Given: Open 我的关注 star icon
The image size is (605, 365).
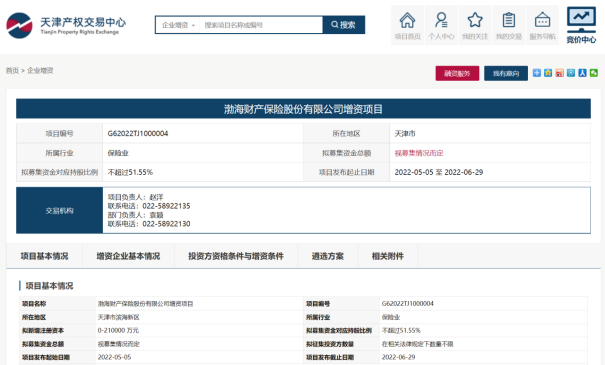Looking at the screenshot, I should pyautogui.click(x=475, y=25).
